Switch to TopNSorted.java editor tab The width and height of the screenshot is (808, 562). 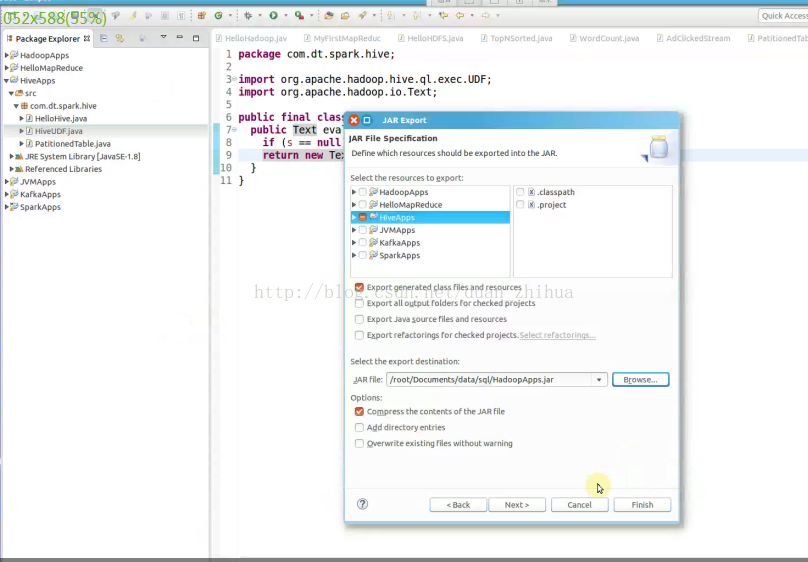(x=516, y=38)
